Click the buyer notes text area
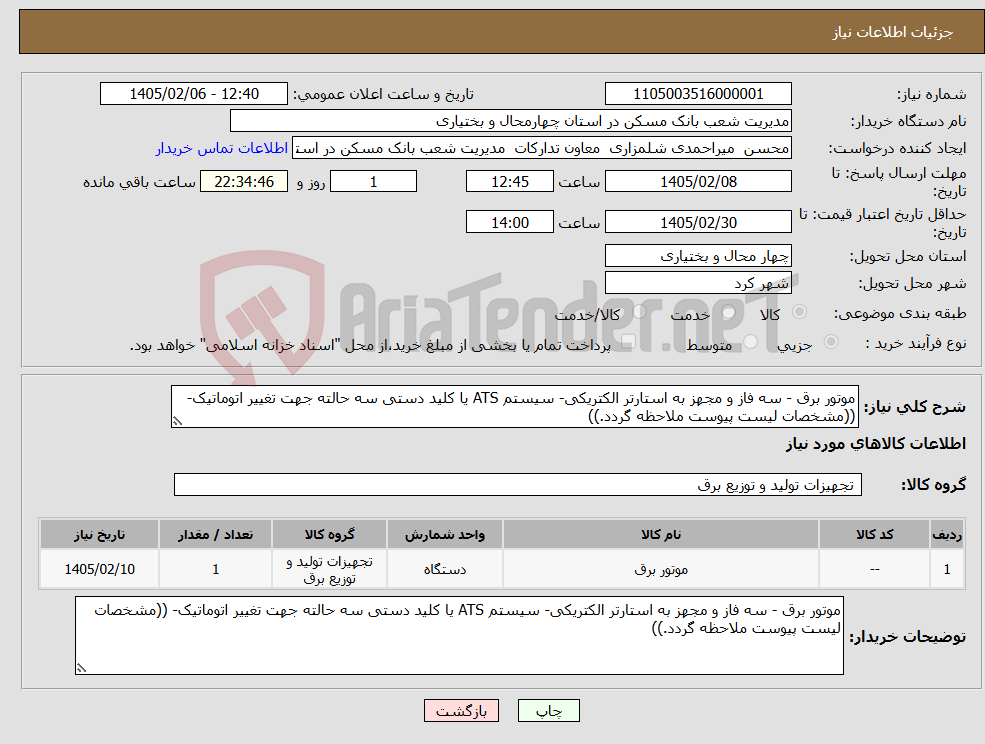The image size is (985, 744). click(x=459, y=635)
